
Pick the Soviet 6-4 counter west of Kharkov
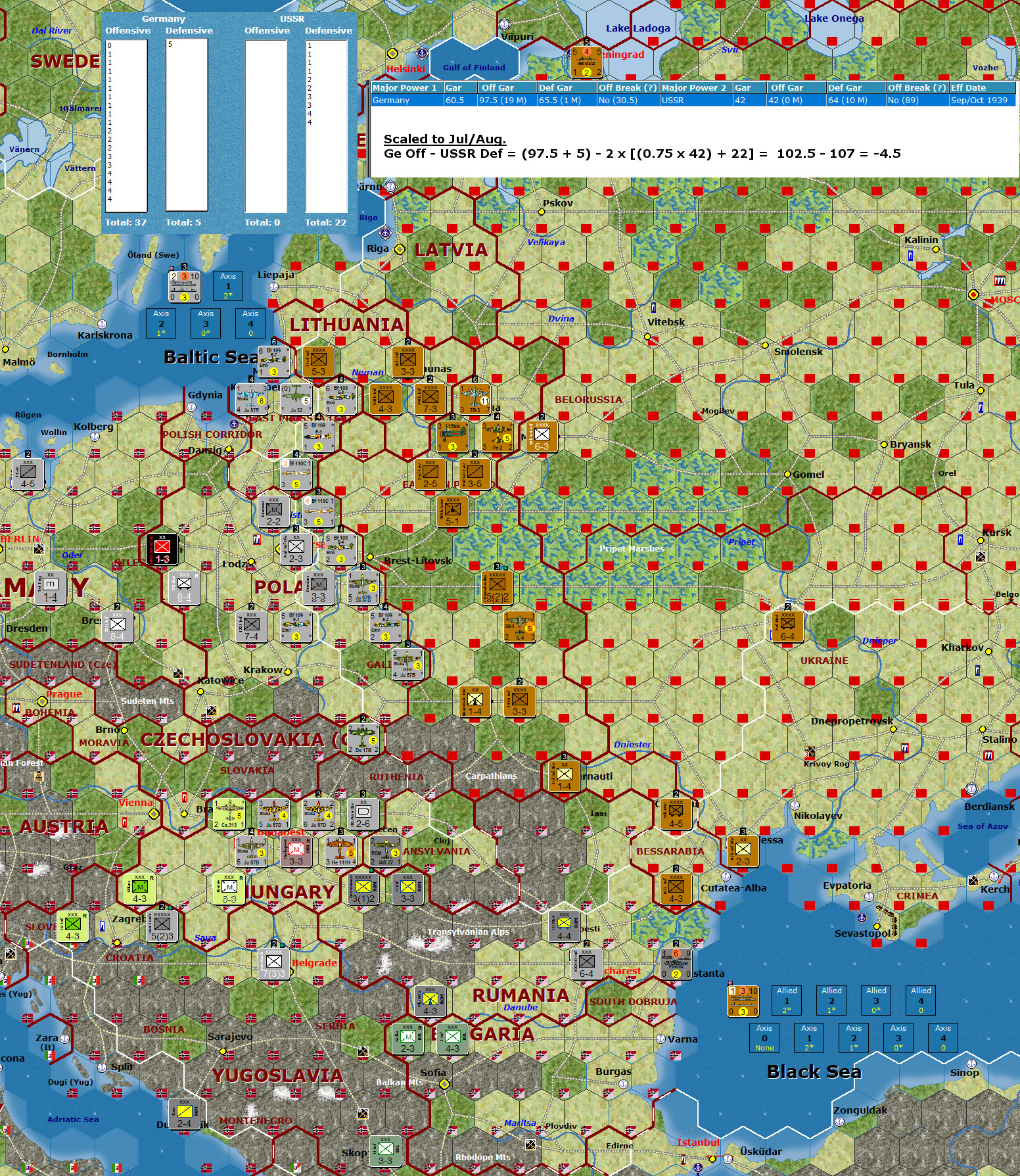pos(788,626)
